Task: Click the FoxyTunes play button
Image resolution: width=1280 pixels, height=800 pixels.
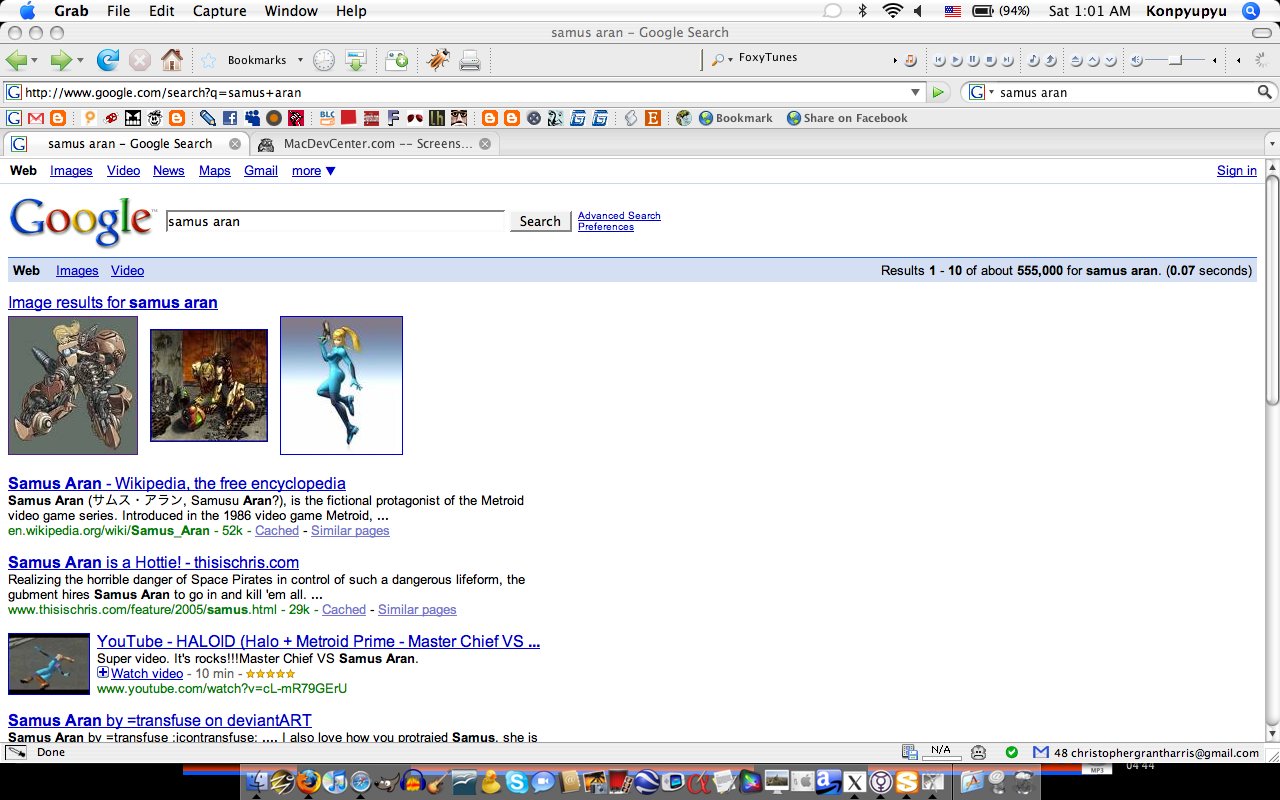Action: coord(957,61)
